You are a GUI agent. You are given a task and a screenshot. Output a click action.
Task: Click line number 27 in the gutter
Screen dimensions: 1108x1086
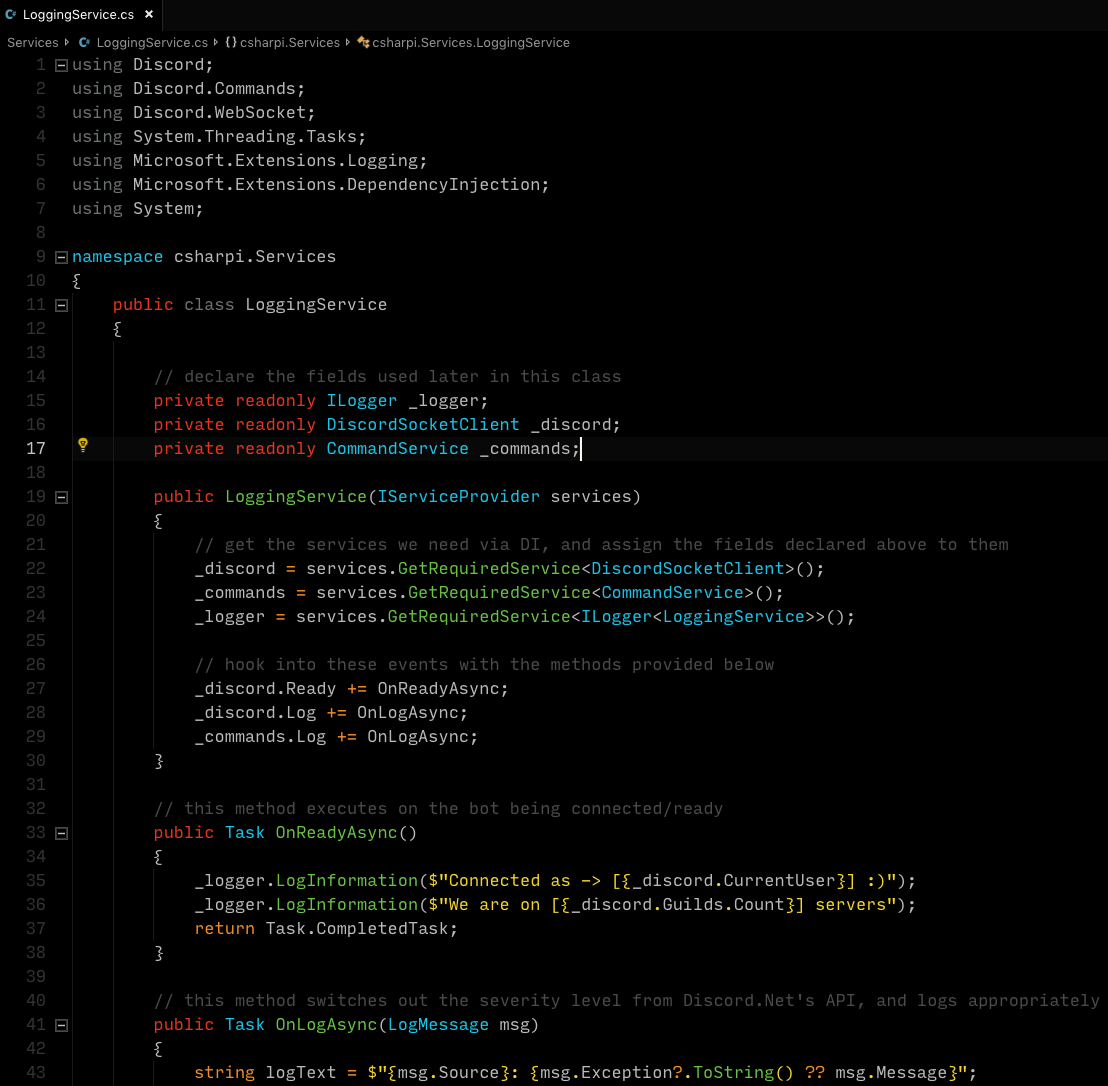pyautogui.click(x=36, y=688)
